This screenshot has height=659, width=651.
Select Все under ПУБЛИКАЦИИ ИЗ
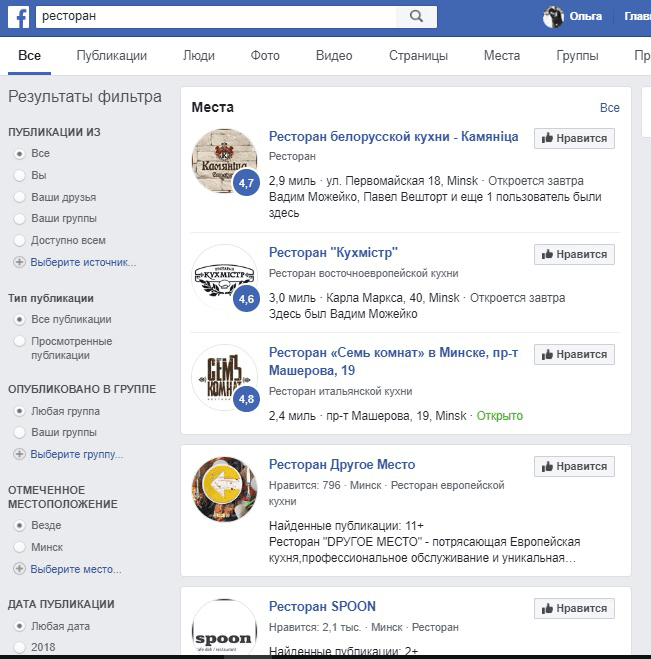pos(19,154)
